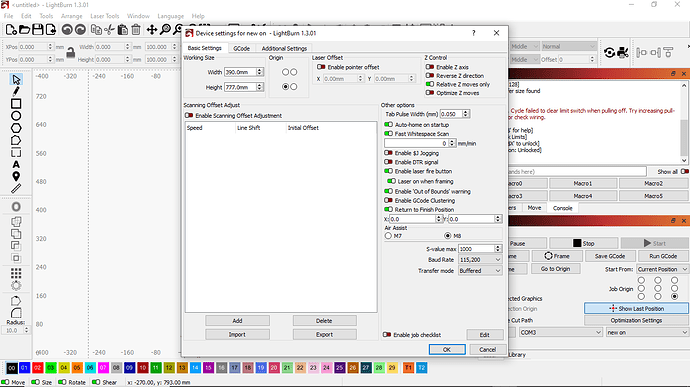
Task: Expand the Baud Rate dropdown
Action: (480, 260)
